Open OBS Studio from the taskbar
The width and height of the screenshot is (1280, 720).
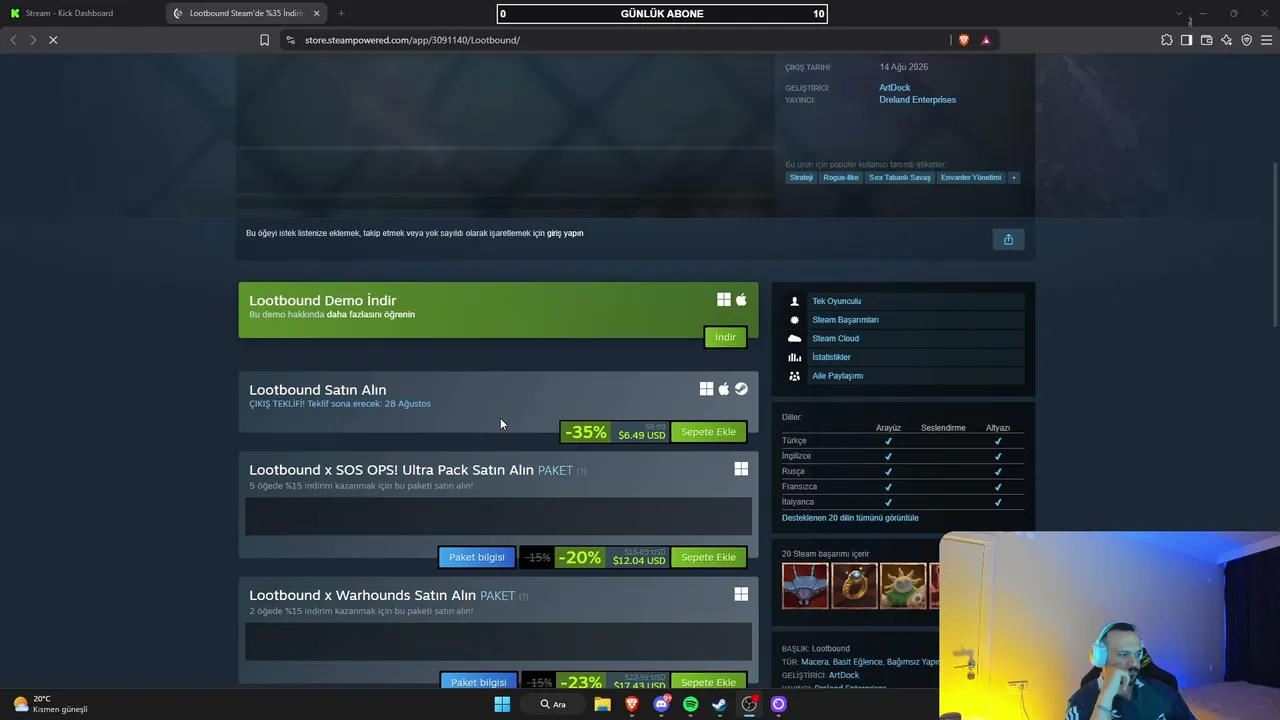point(749,704)
